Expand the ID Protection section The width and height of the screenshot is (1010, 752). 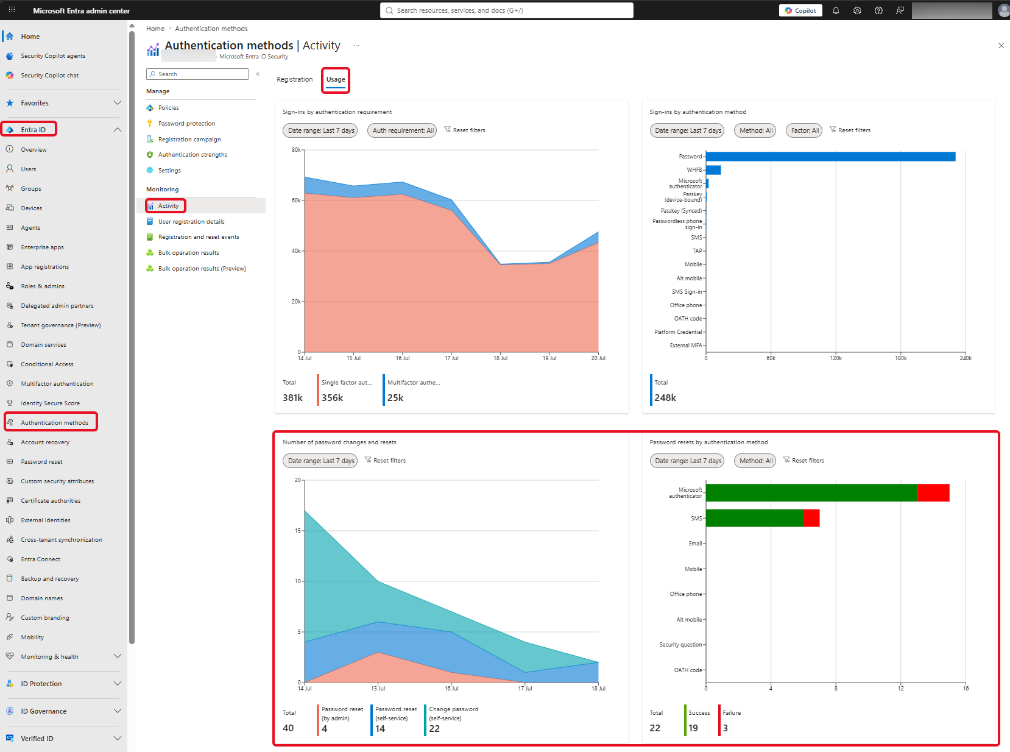point(117,683)
